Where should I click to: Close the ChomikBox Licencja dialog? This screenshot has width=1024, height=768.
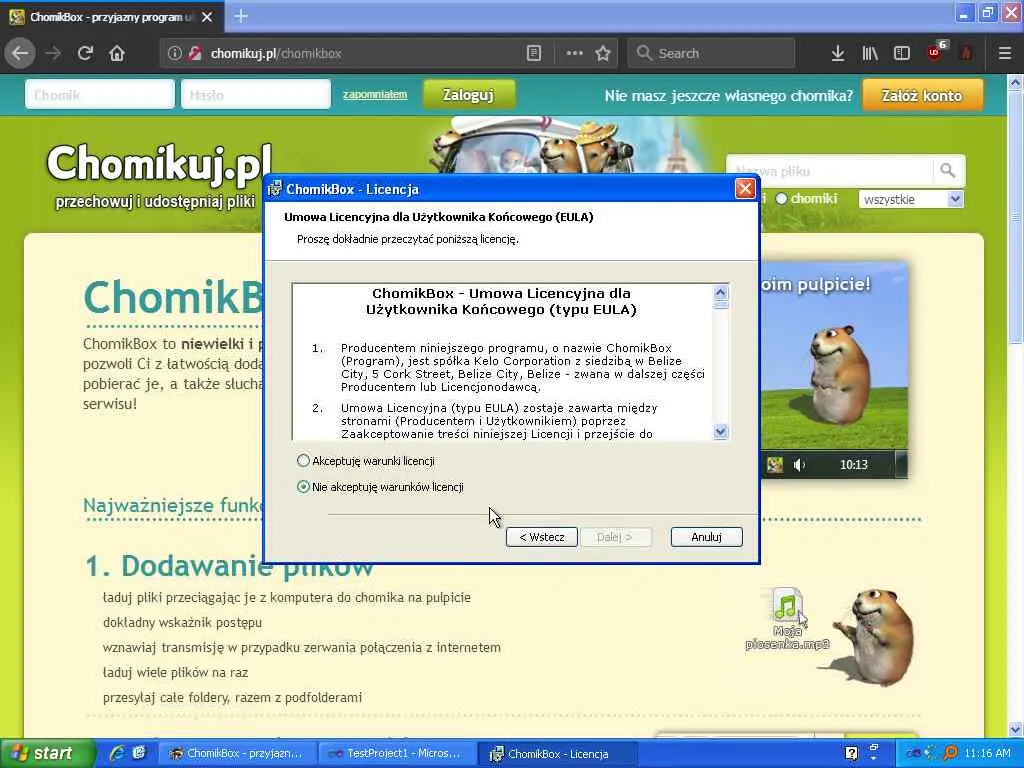(x=744, y=189)
